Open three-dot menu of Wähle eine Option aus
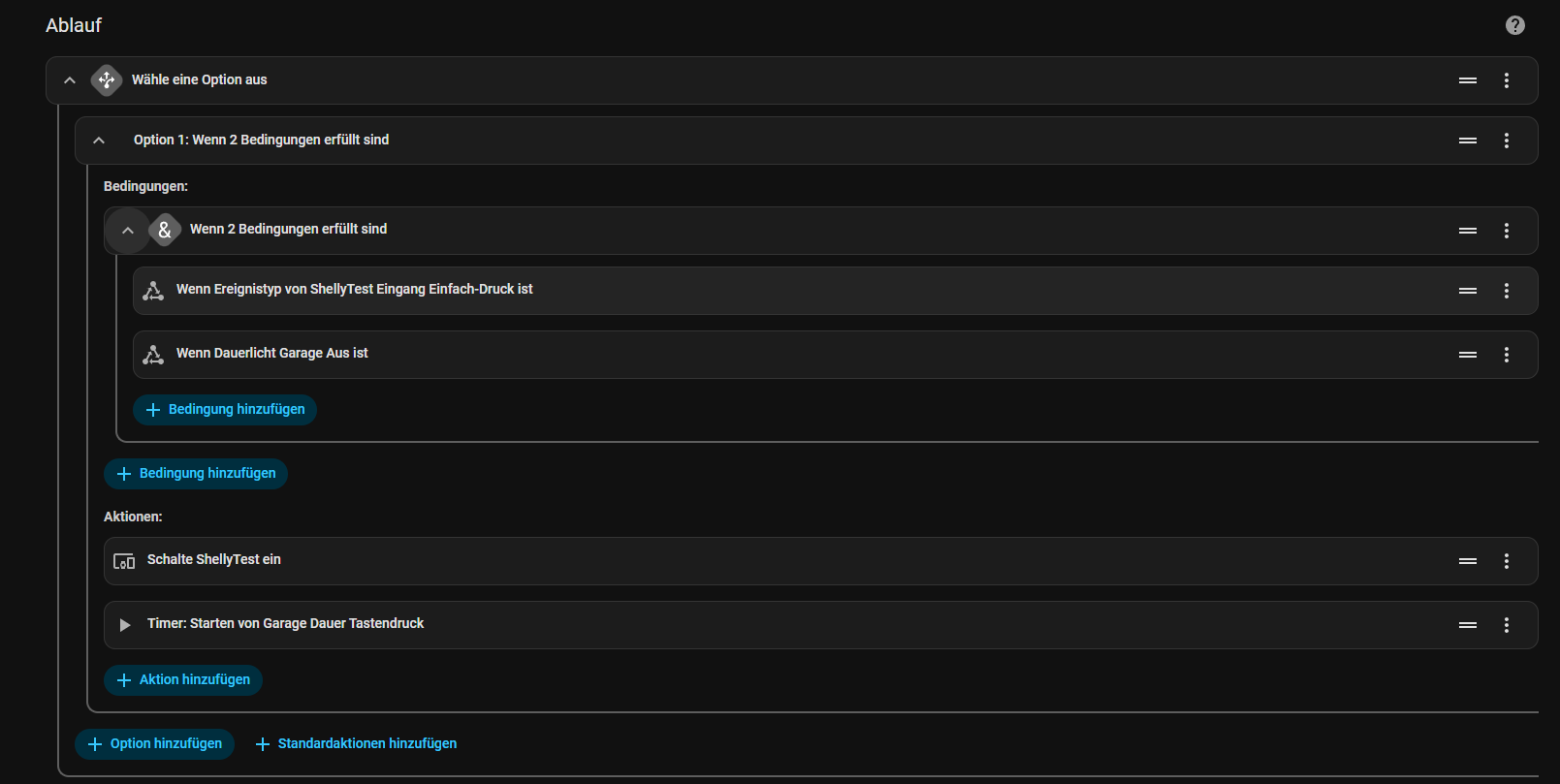The width and height of the screenshot is (1560, 784). click(x=1507, y=80)
